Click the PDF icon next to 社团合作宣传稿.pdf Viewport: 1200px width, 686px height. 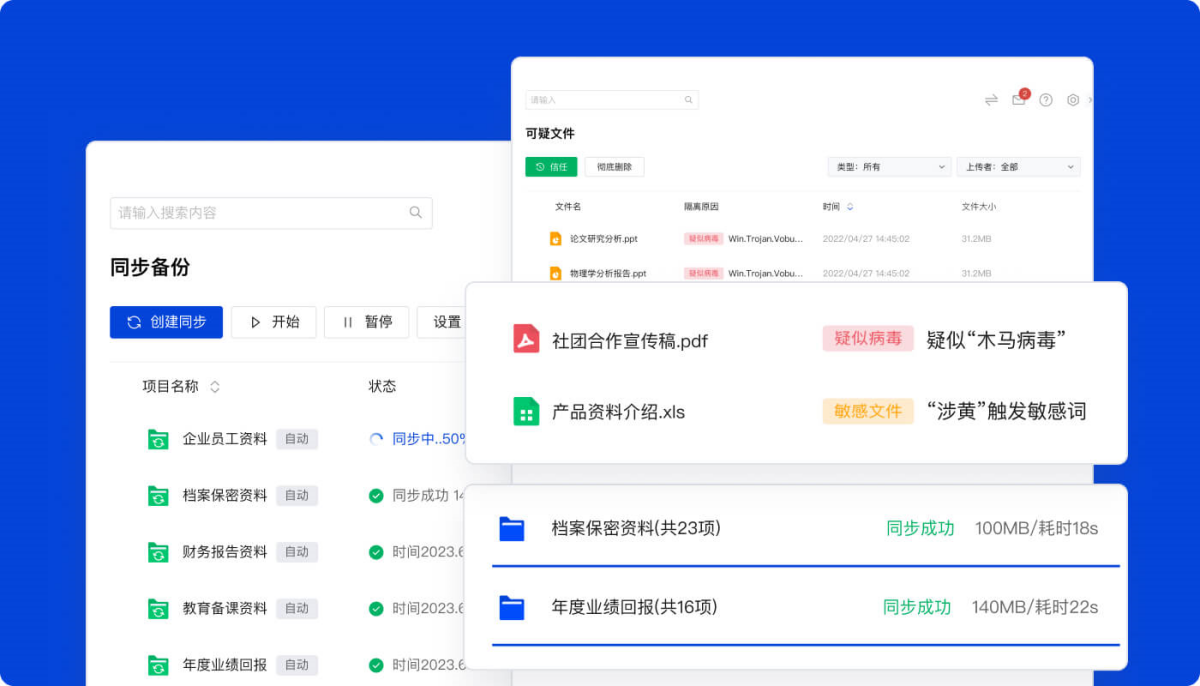(x=524, y=339)
